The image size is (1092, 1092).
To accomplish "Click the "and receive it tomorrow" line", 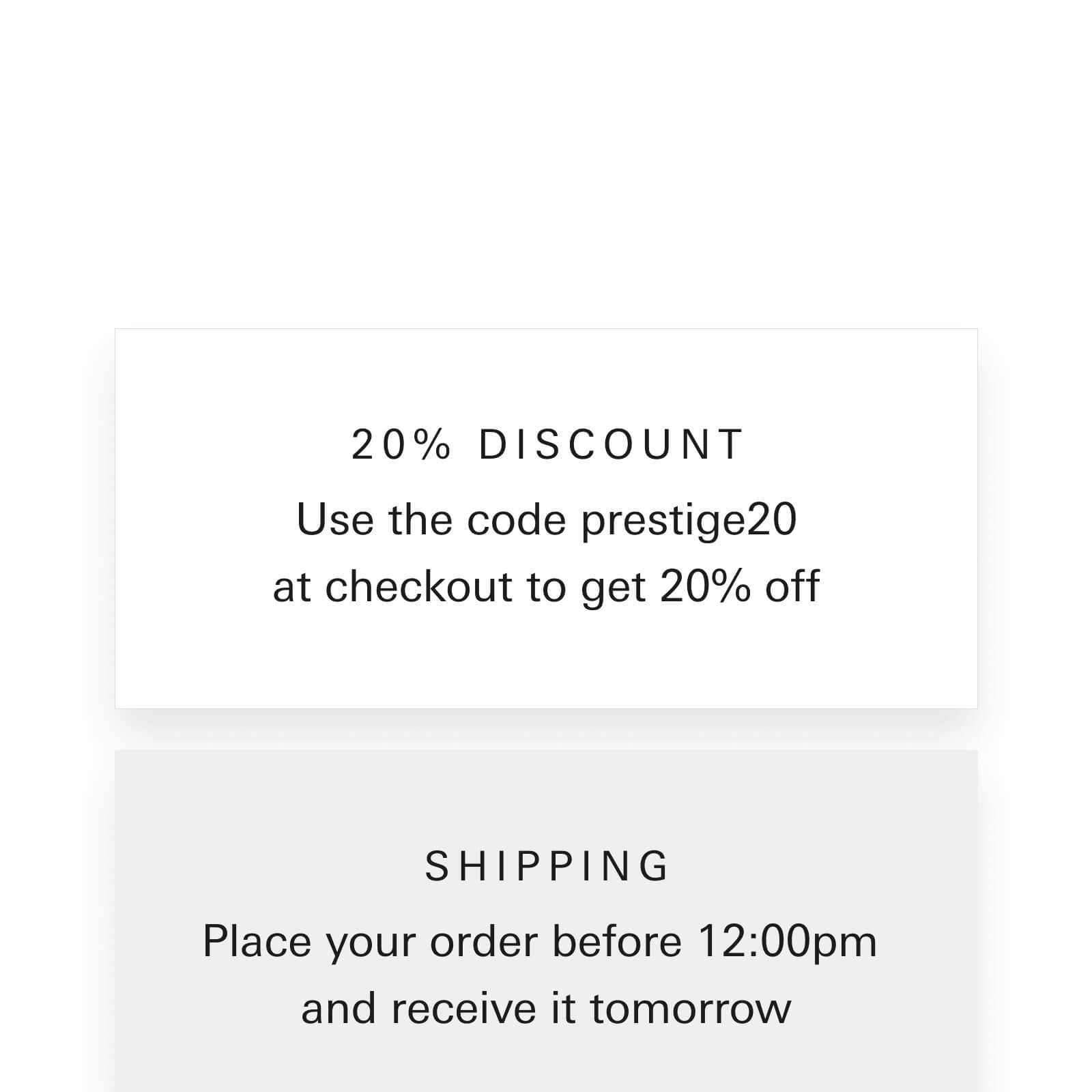I will (x=546, y=1009).
